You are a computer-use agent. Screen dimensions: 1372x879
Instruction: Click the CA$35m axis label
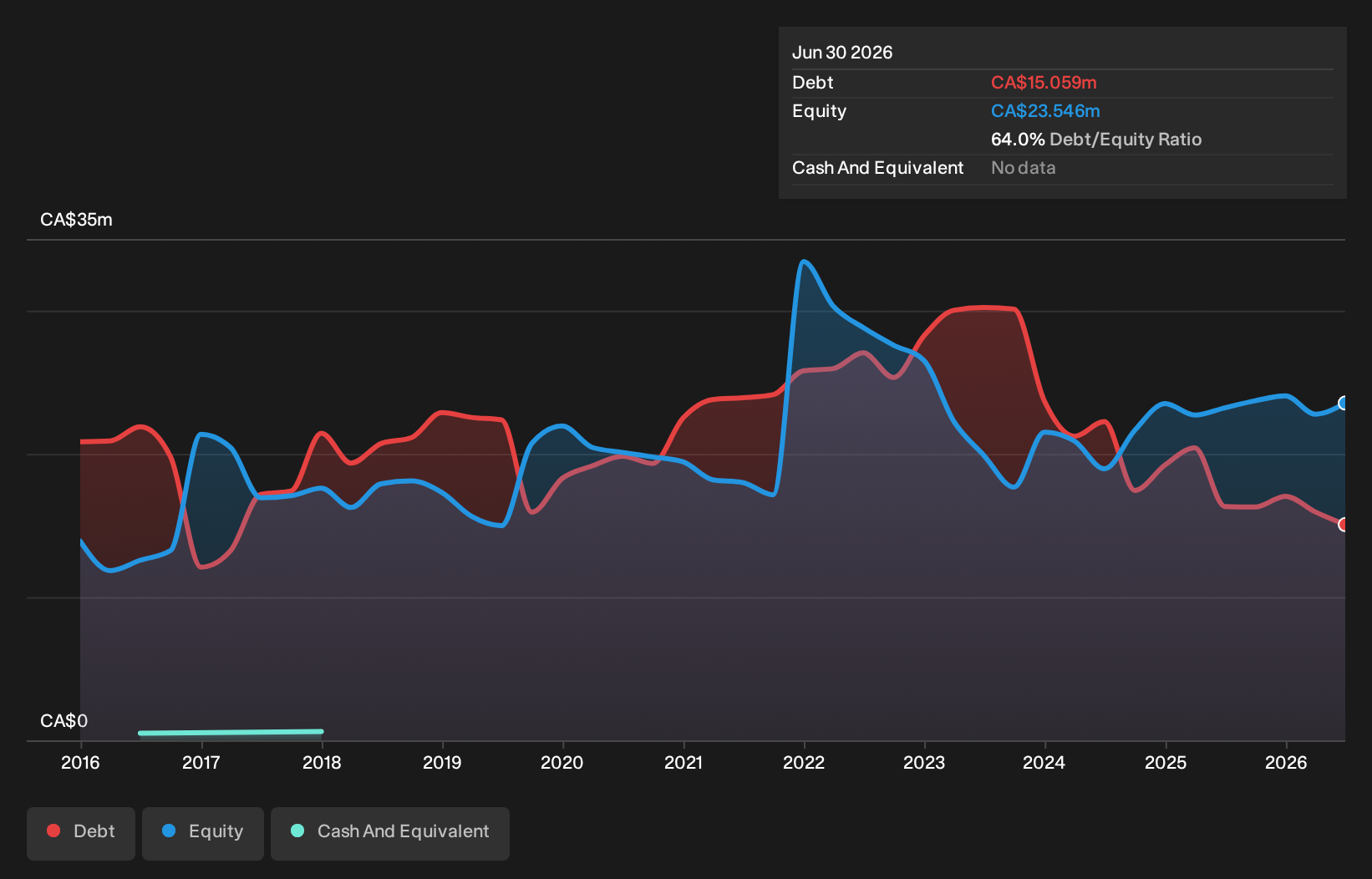point(76,220)
